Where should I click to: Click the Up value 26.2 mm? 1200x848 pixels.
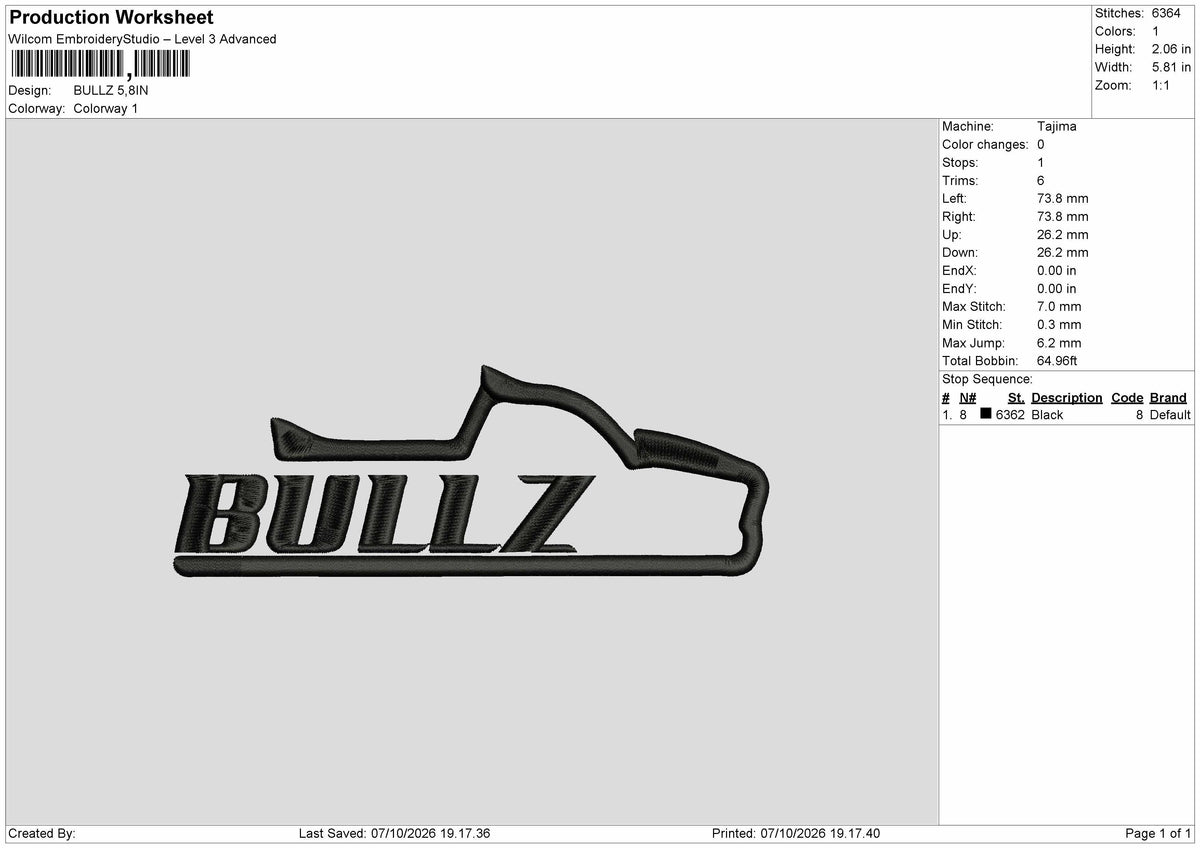(x=1063, y=235)
